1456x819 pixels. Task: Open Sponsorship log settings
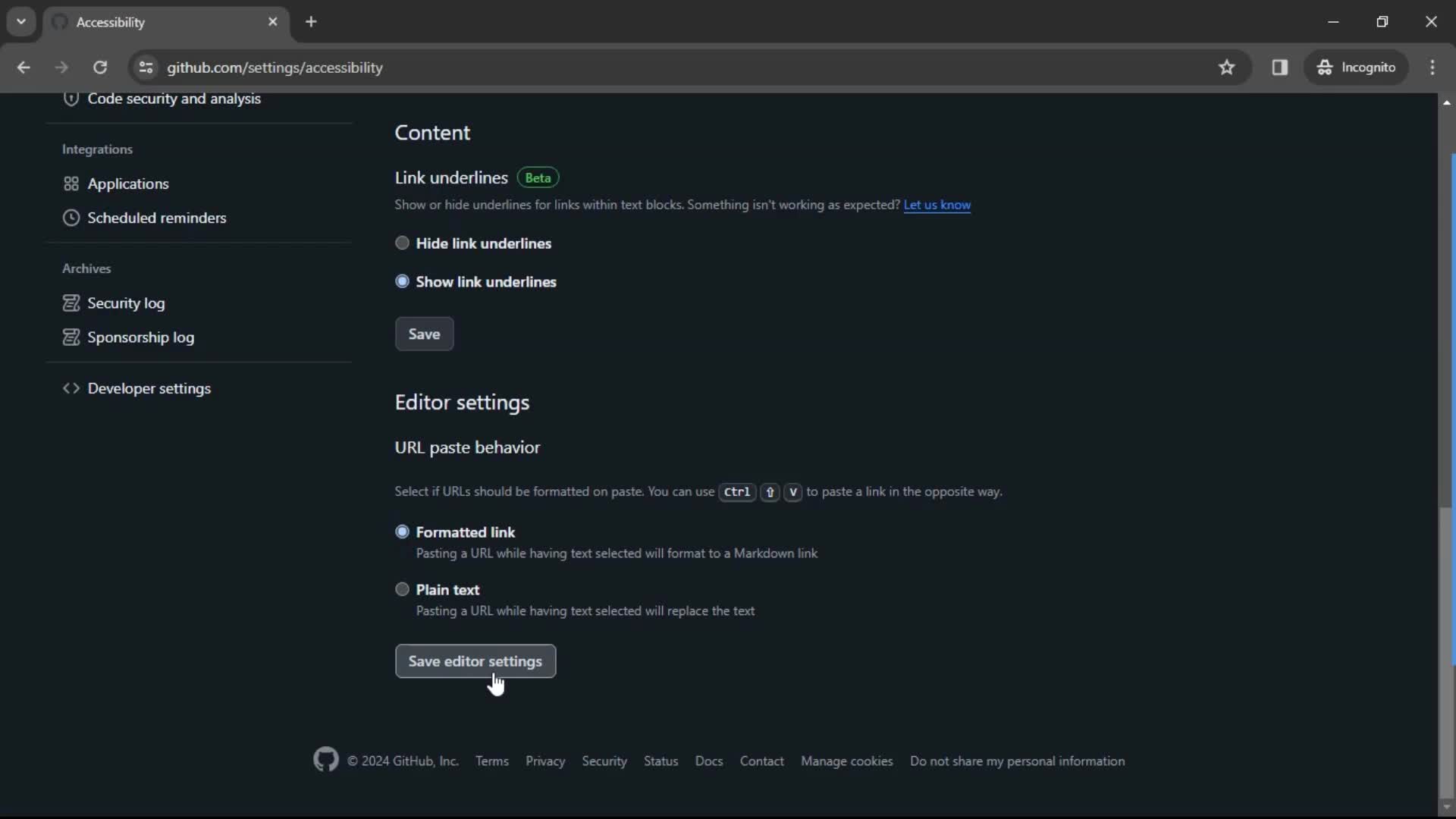click(140, 337)
